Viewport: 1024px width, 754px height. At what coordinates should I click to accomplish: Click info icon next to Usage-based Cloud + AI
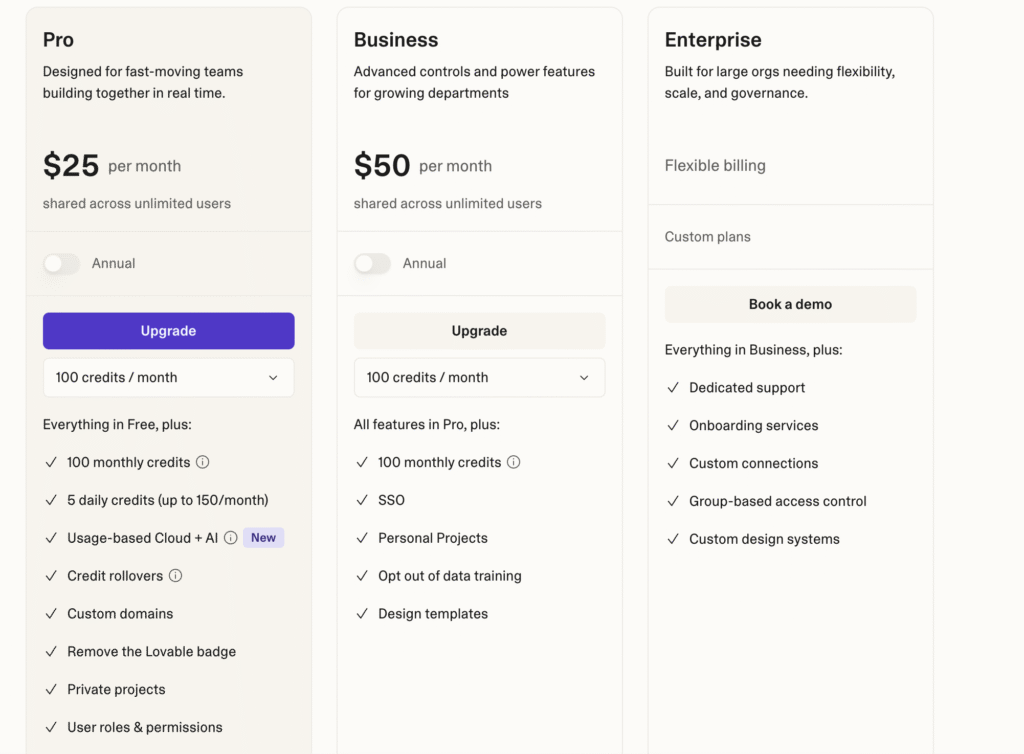231,538
